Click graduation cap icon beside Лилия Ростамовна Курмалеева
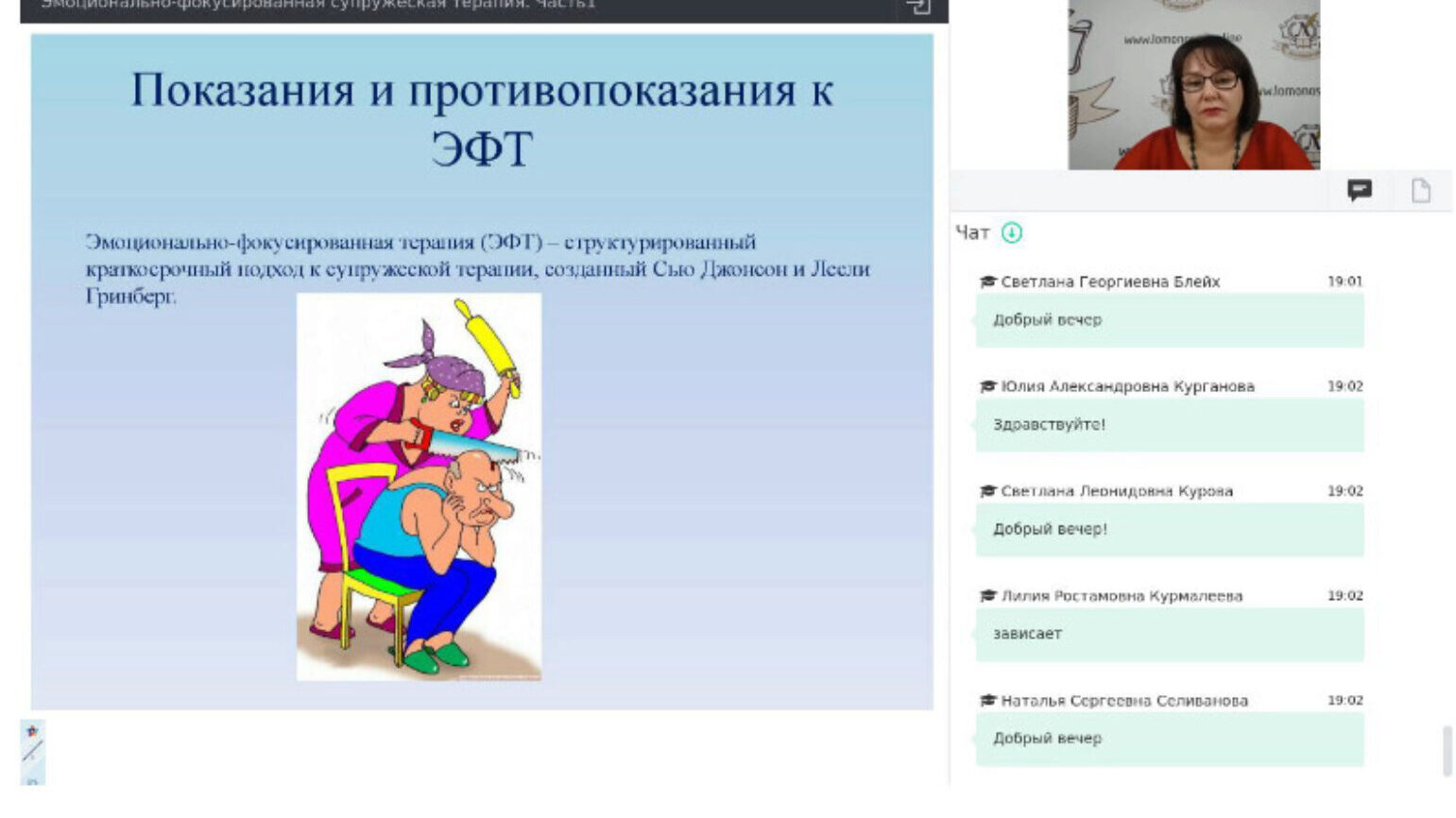Screen dimensions: 1456x818 [x=988, y=596]
